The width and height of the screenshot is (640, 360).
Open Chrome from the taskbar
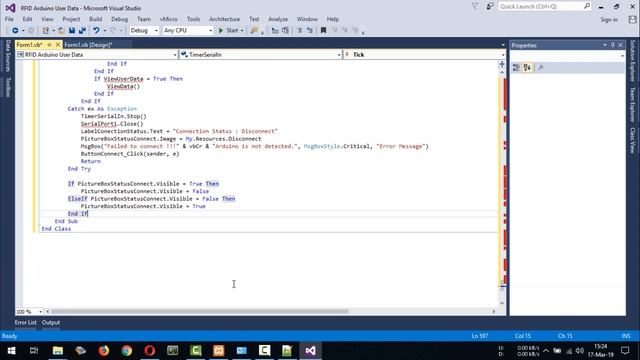127,351
